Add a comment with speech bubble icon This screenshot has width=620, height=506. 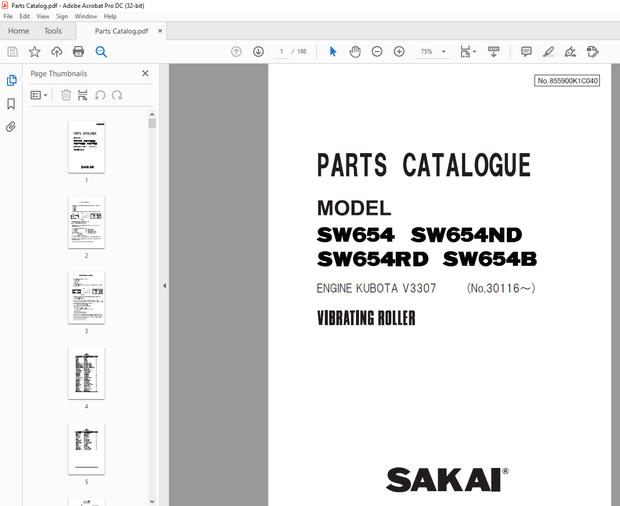tap(526, 52)
